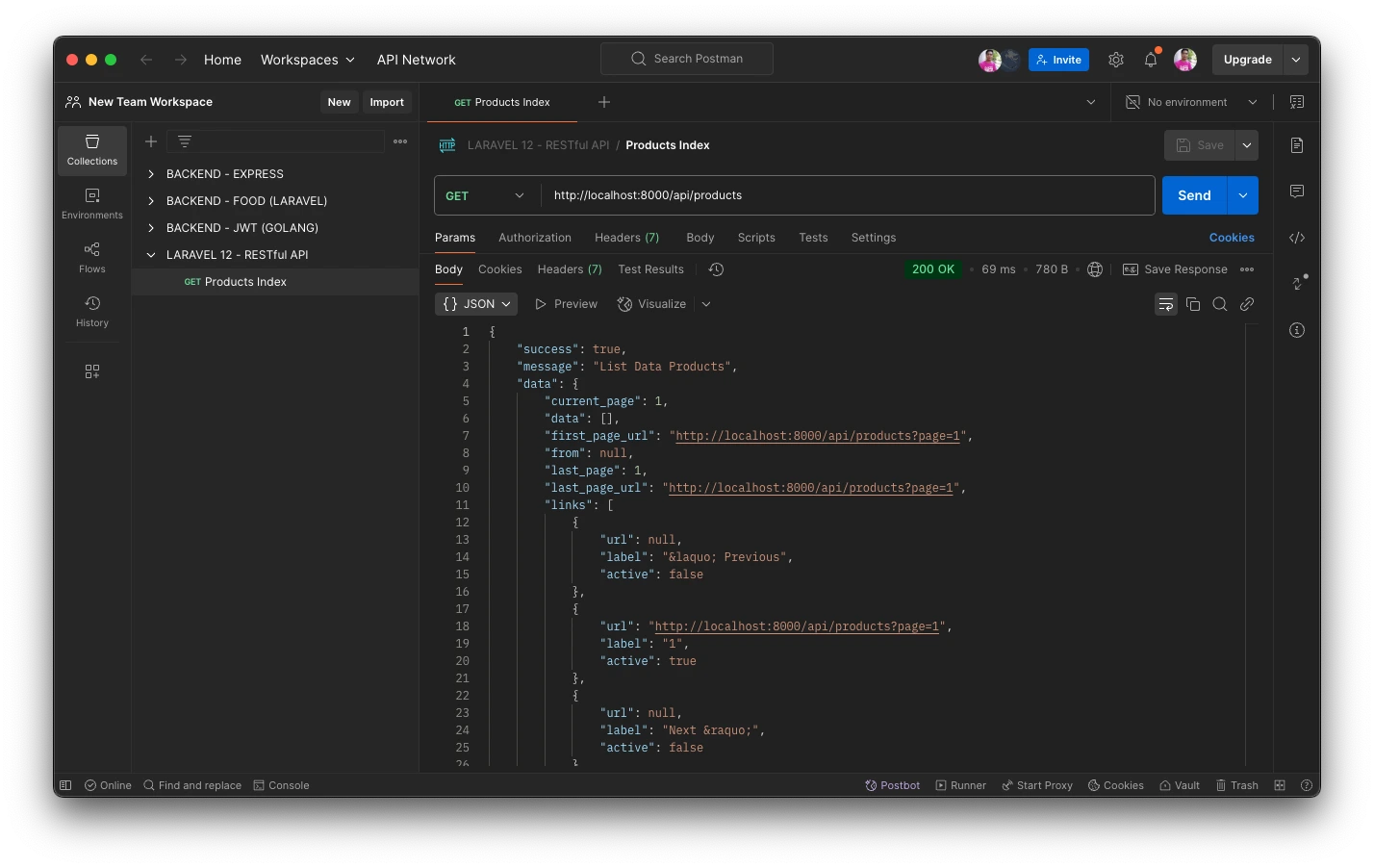Open the settings gear icon
This screenshot has width=1374, height=868.
(1116, 60)
